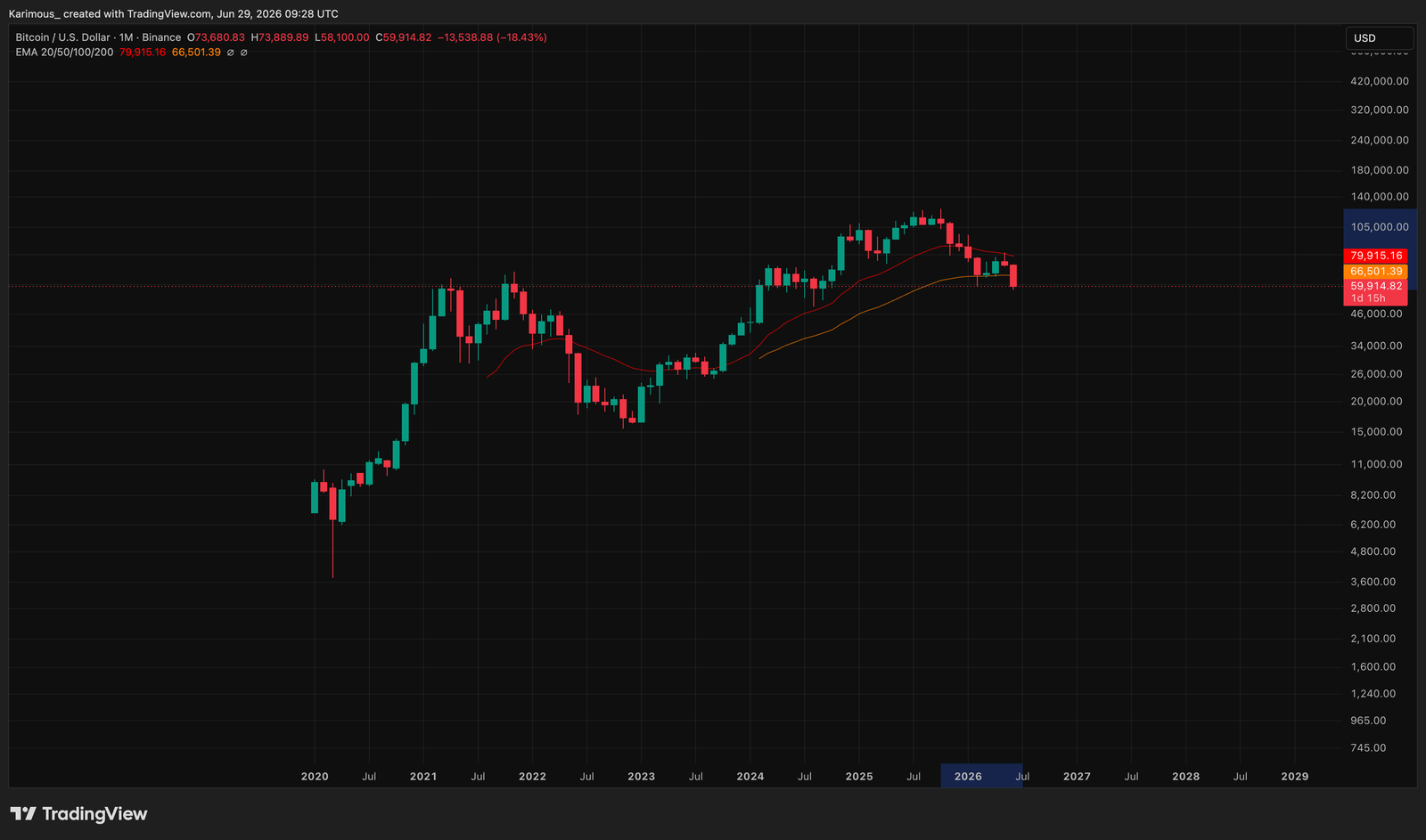Click the 320,000.00 price scale label

(x=1380, y=110)
